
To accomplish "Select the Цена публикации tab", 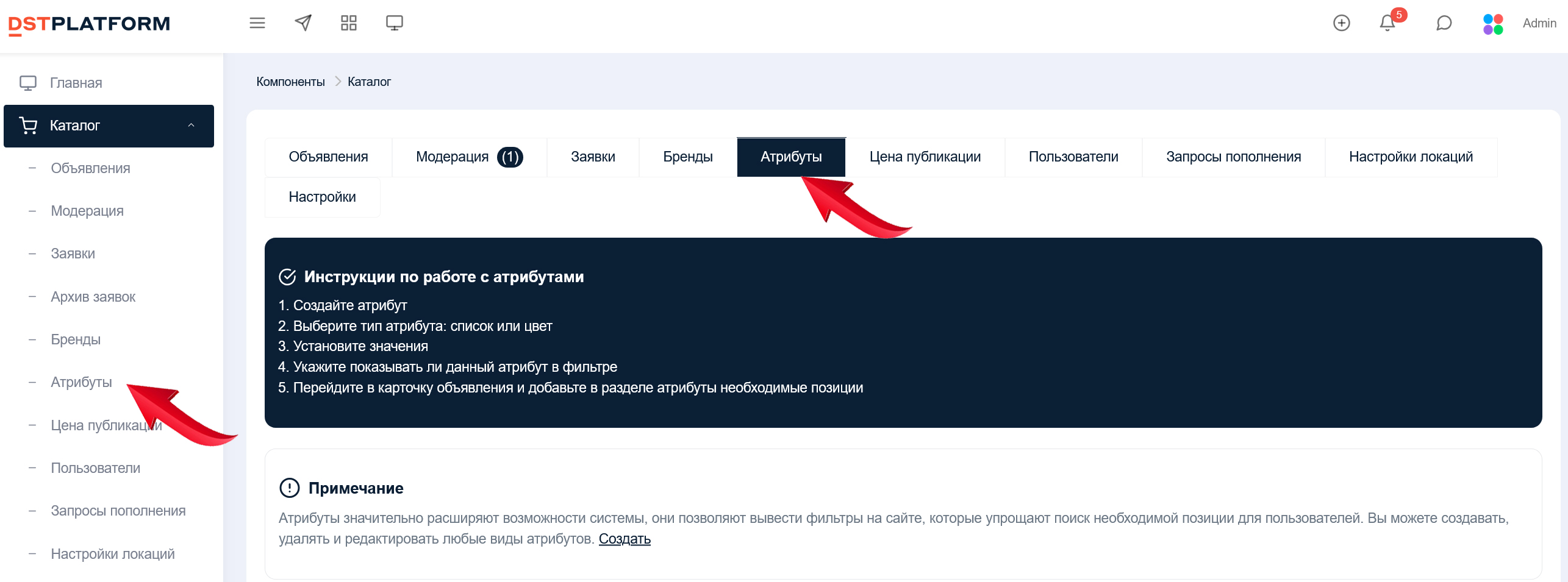I will (x=925, y=157).
